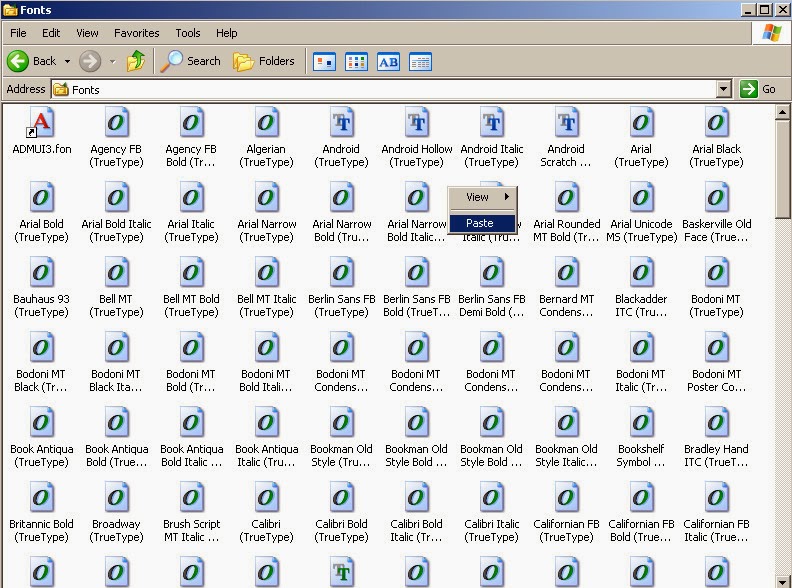Click the green Go button

click(758, 89)
